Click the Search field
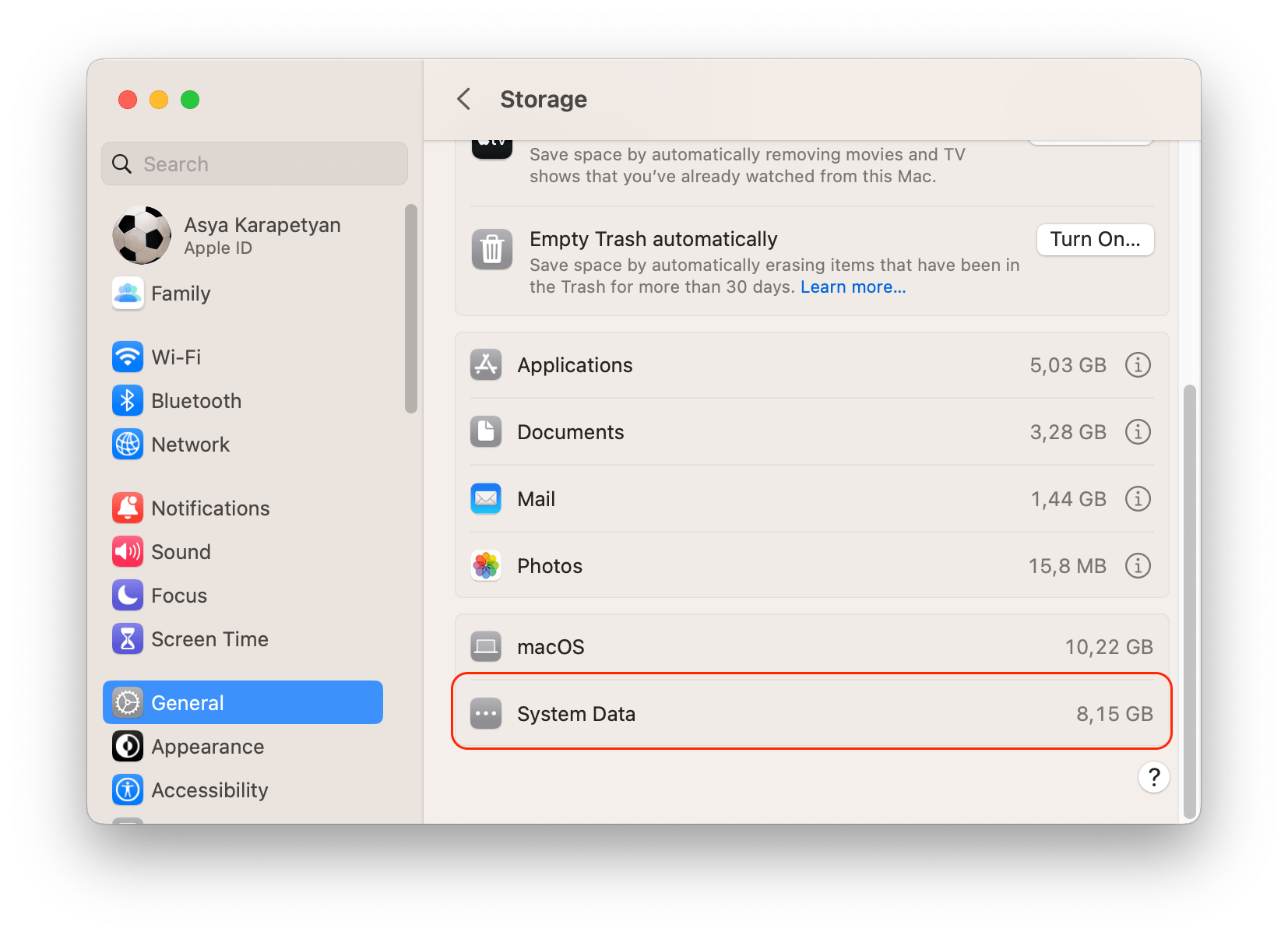The image size is (1288, 939). pyautogui.click(x=255, y=164)
